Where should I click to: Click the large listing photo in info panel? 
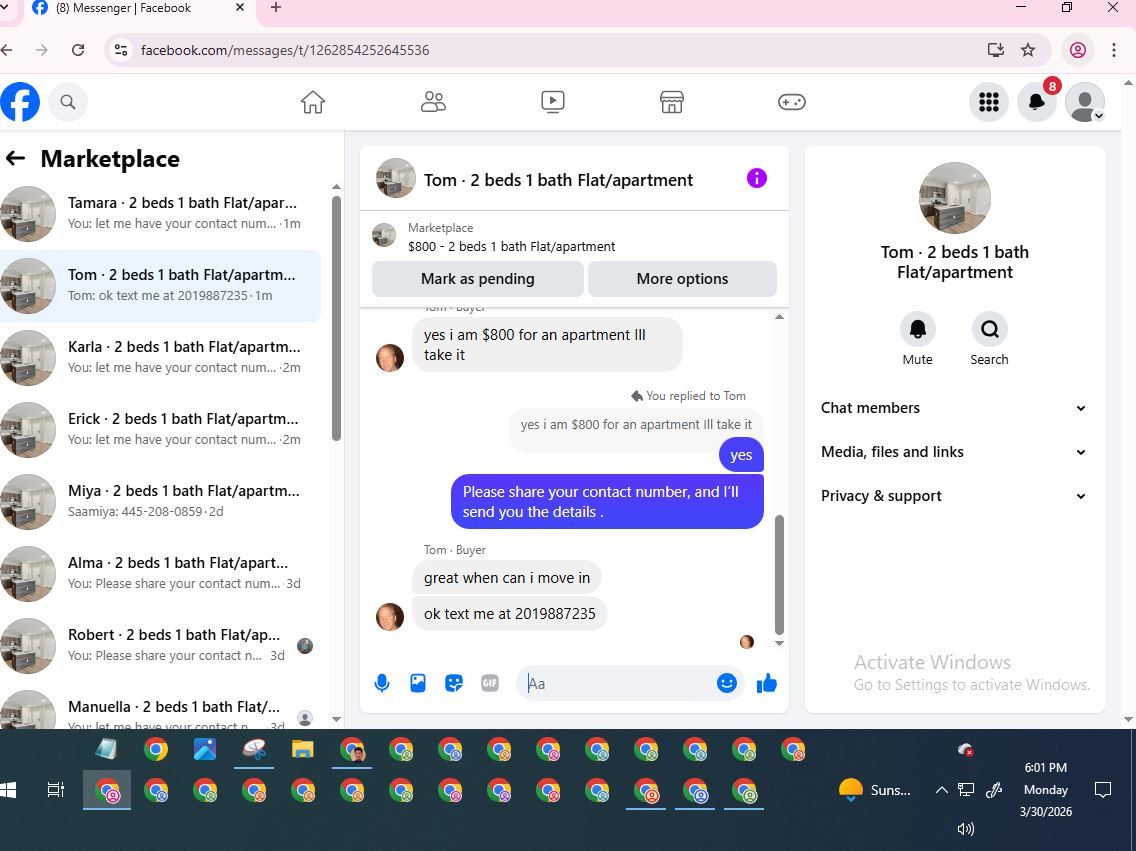[x=954, y=198]
